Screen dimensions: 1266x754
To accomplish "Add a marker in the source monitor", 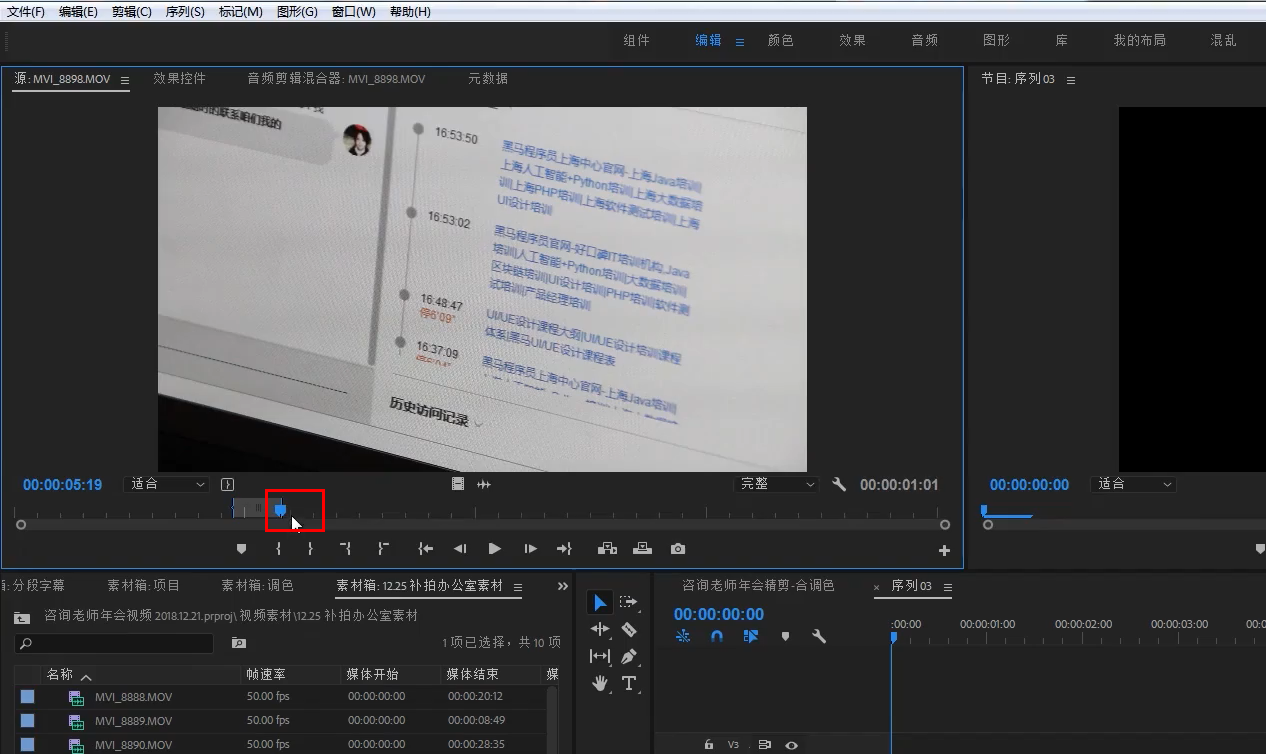I will (240, 548).
